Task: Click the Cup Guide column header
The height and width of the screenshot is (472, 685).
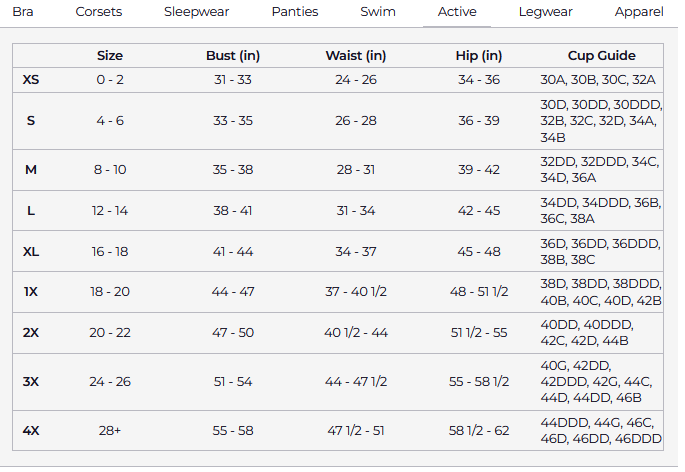Action: (x=601, y=56)
